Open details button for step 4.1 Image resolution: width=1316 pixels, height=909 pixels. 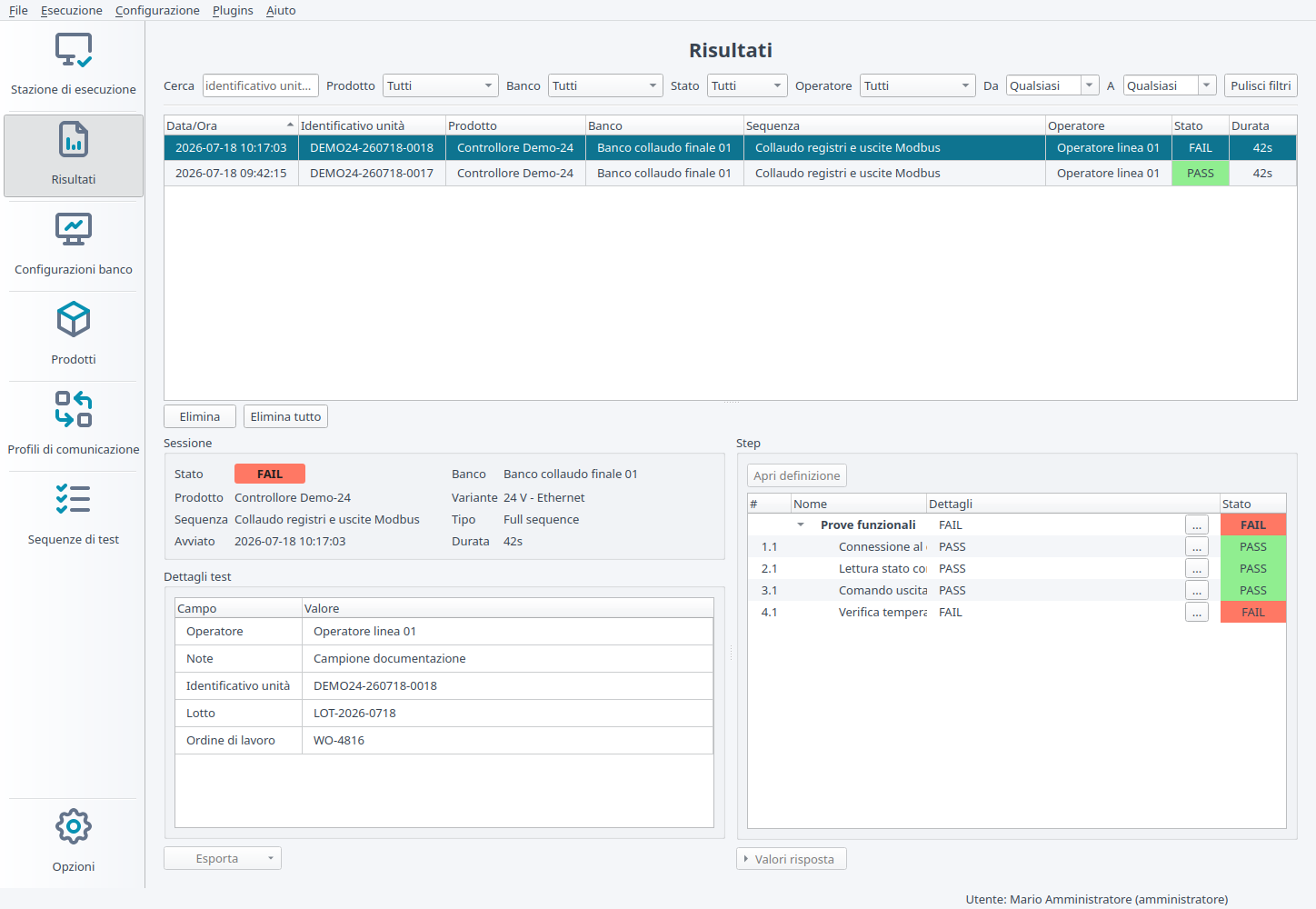tap(1197, 612)
